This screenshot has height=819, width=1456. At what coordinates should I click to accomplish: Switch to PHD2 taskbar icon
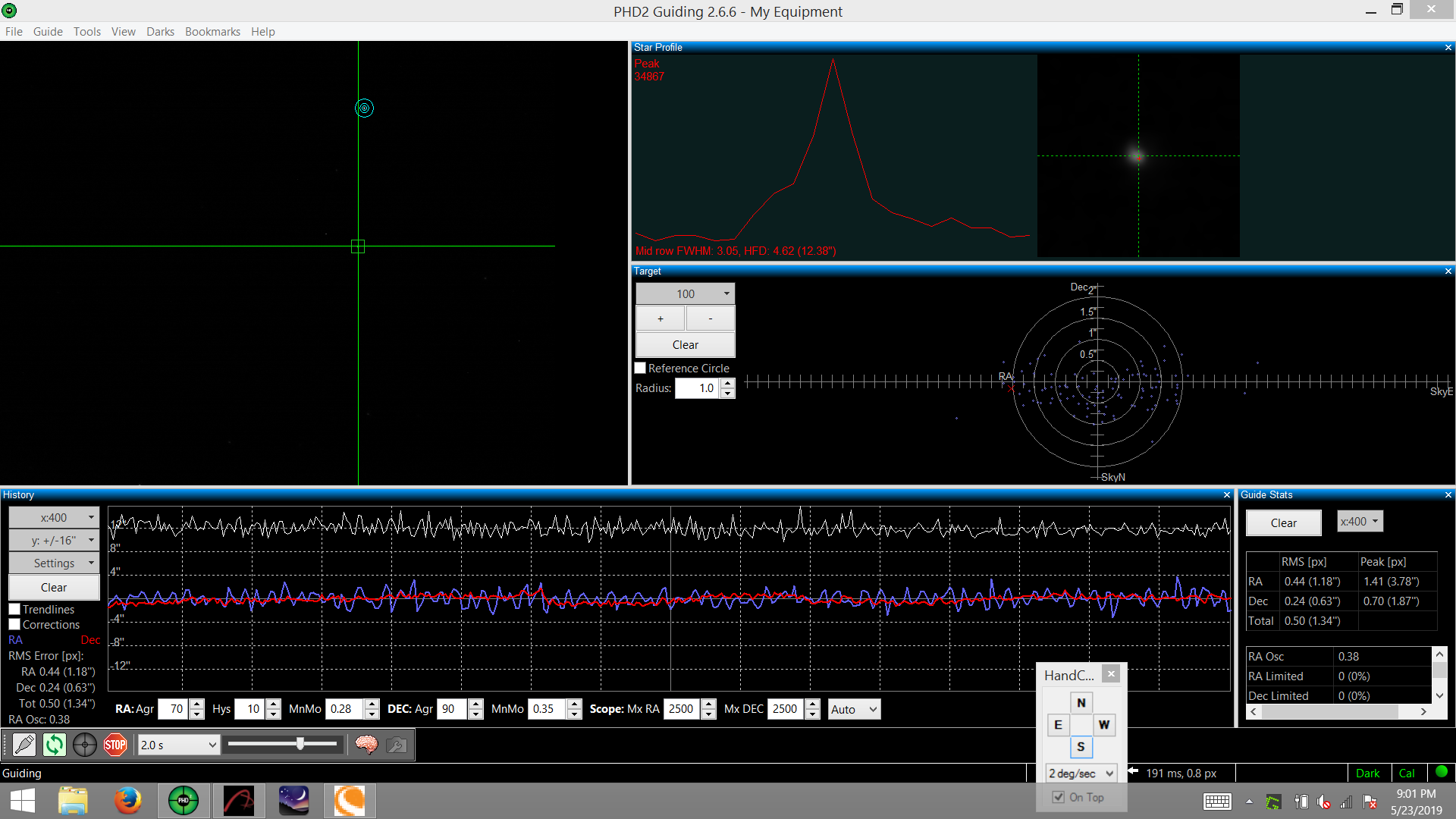click(184, 801)
